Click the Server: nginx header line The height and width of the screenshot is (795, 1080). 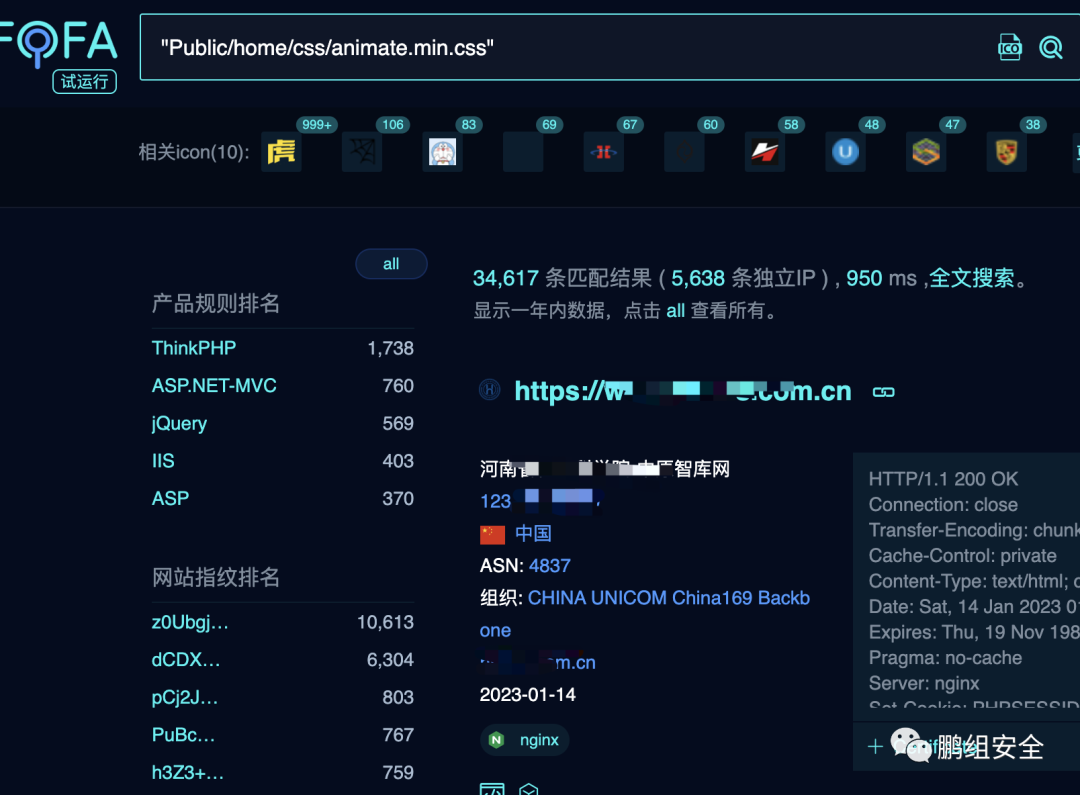pos(924,683)
